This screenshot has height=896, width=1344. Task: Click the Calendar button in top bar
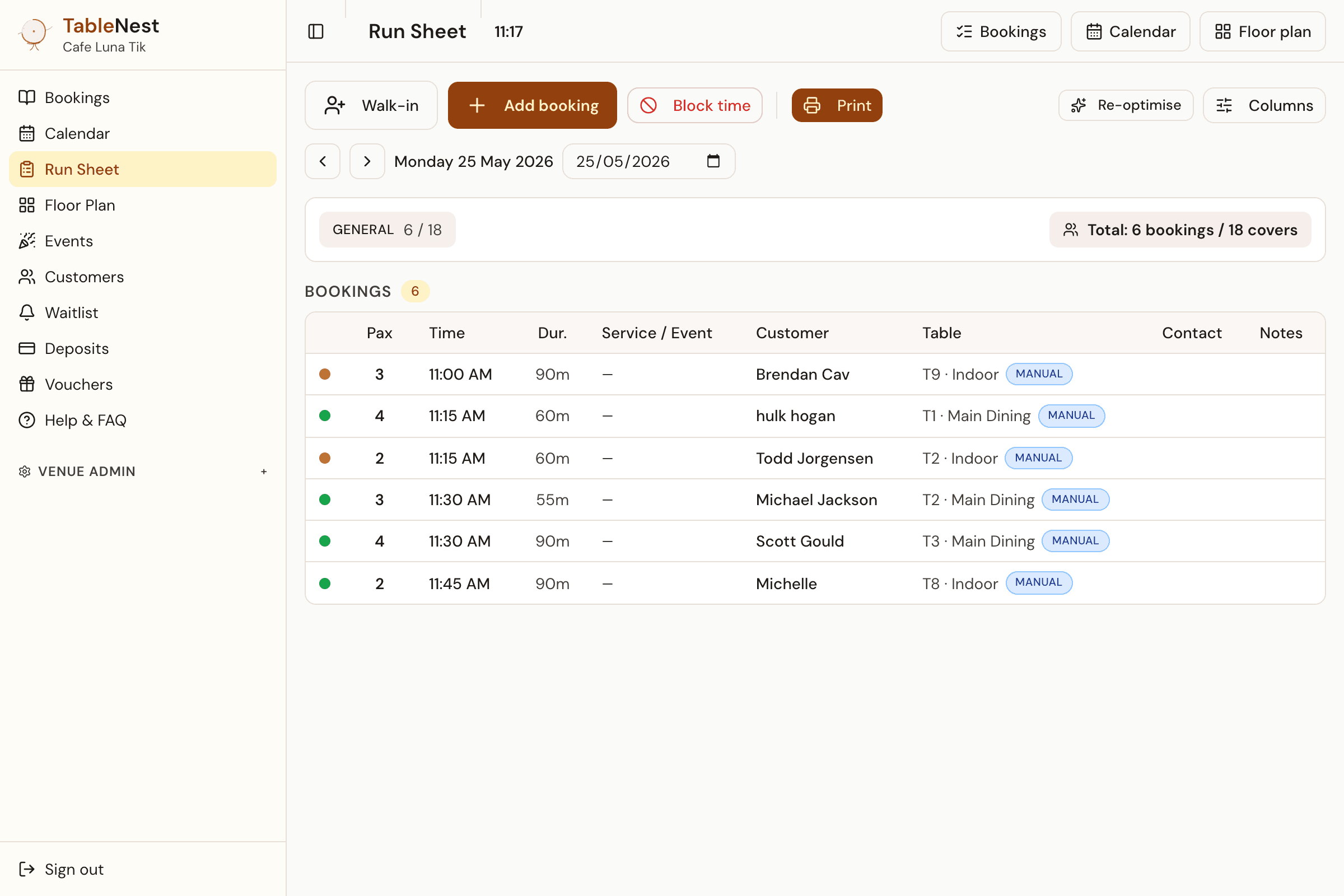1130,31
